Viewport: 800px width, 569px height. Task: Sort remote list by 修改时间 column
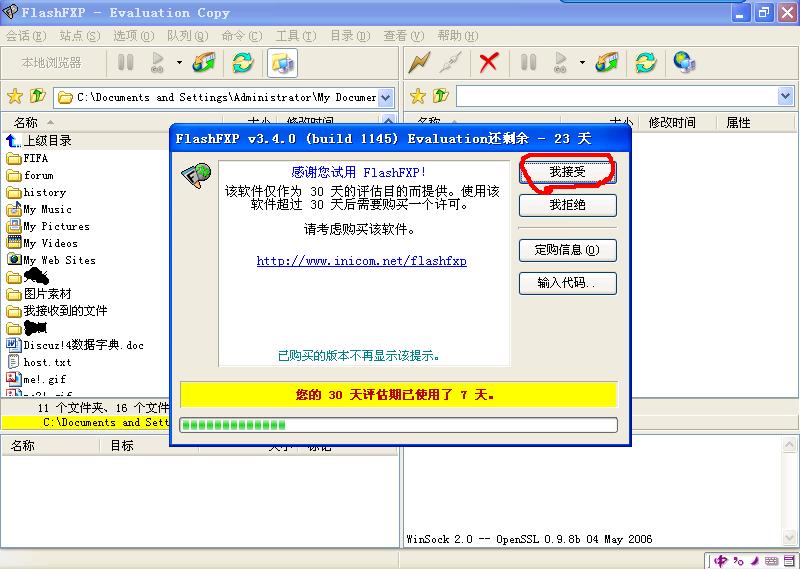click(671, 122)
